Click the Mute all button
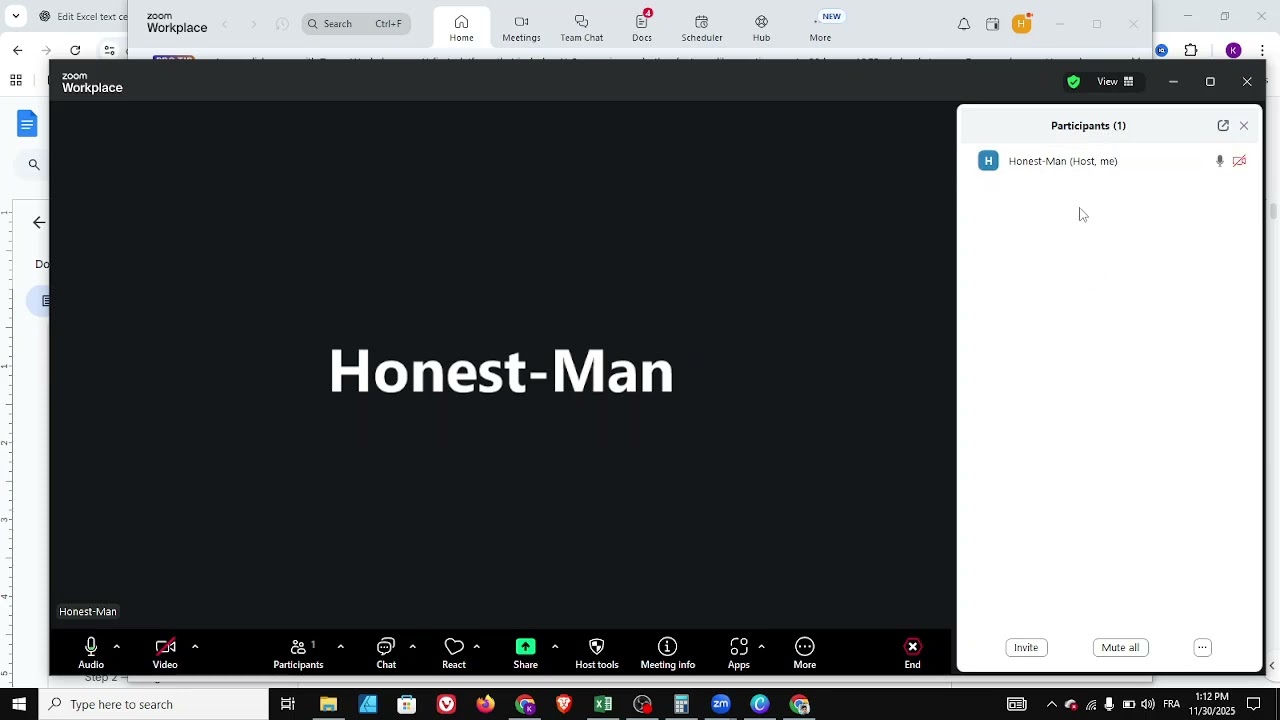The width and height of the screenshot is (1280, 720). (1120, 648)
